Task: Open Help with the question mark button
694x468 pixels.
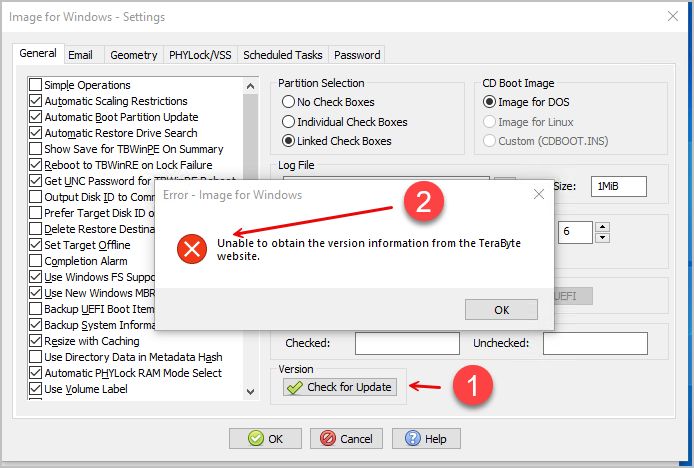Action: point(426,438)
